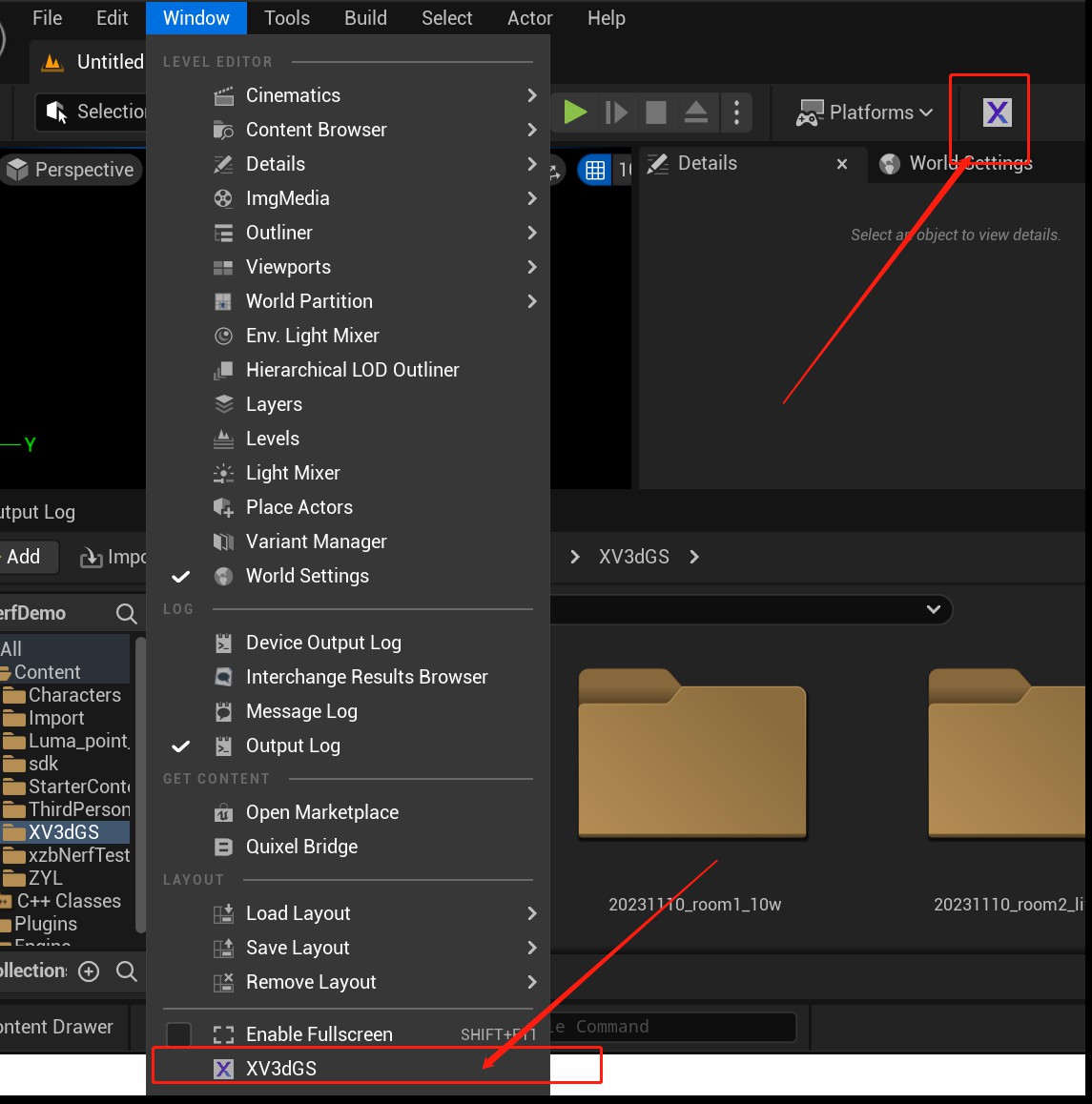
Task: Open the Select menu
Action: (446, 17)
